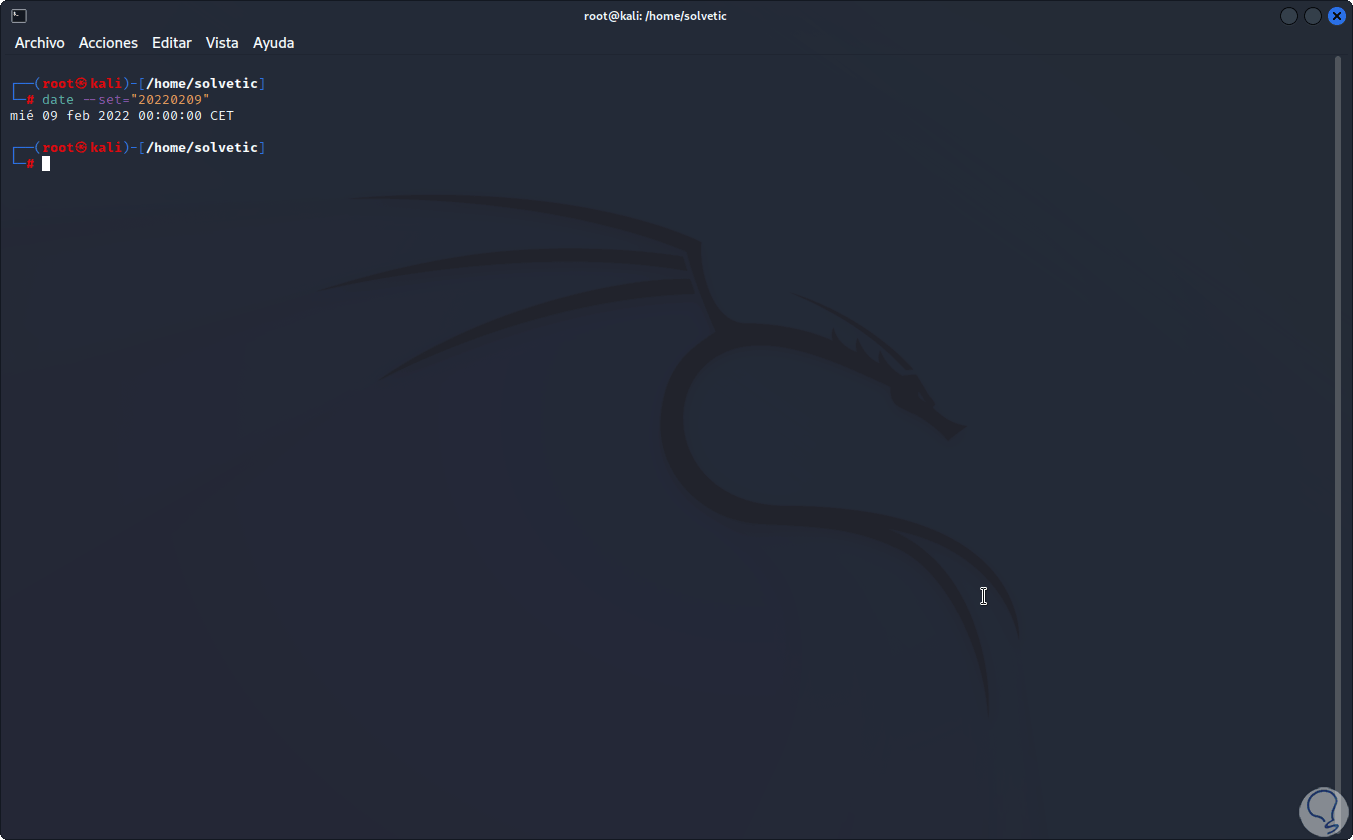This screenshot has height=840, width=1353.
Task: Minimize the terminal window
Action: coord(1289,16)
